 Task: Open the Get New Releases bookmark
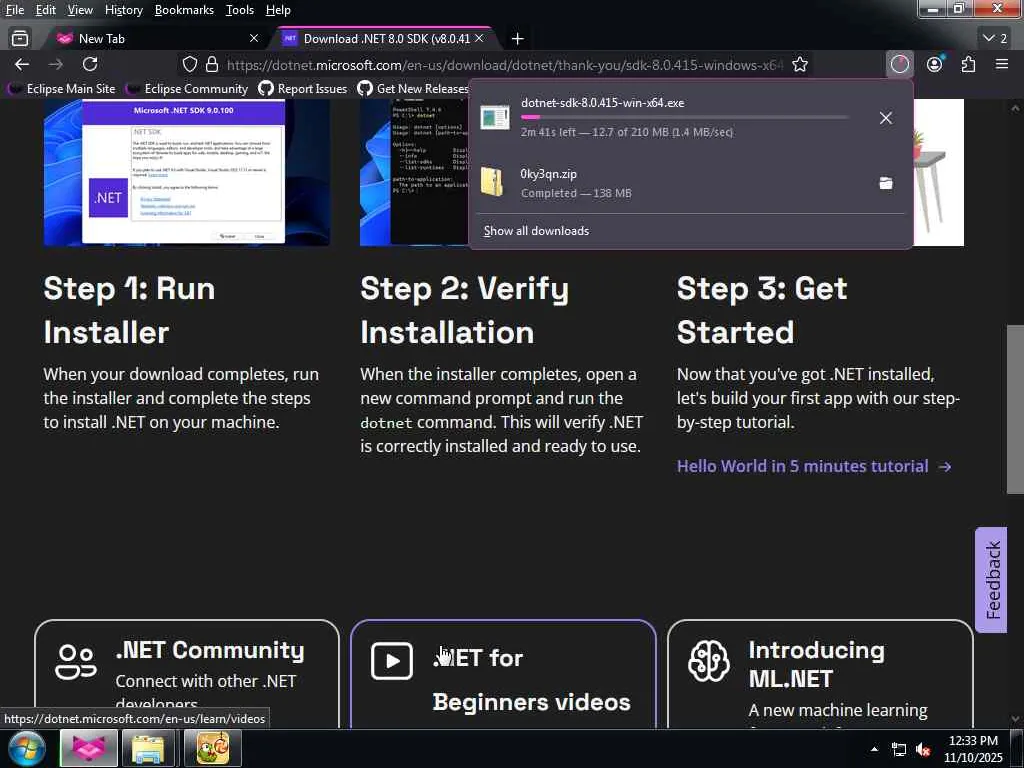point(413,88)
